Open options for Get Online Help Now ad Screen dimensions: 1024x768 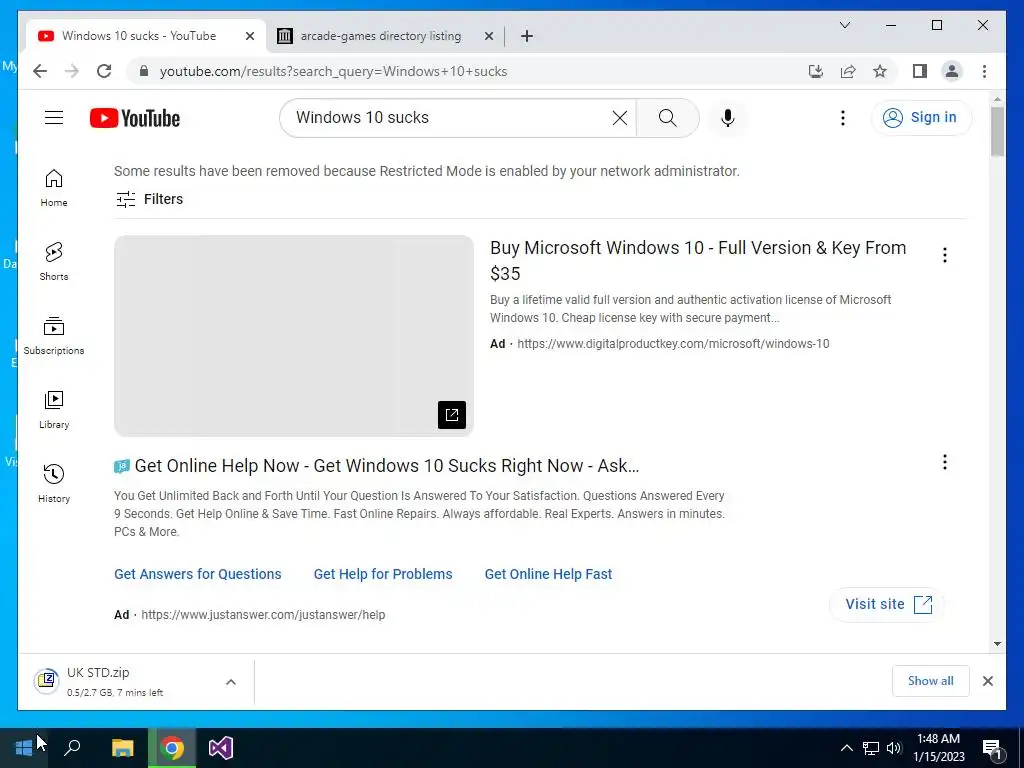[x=944, y=462]
